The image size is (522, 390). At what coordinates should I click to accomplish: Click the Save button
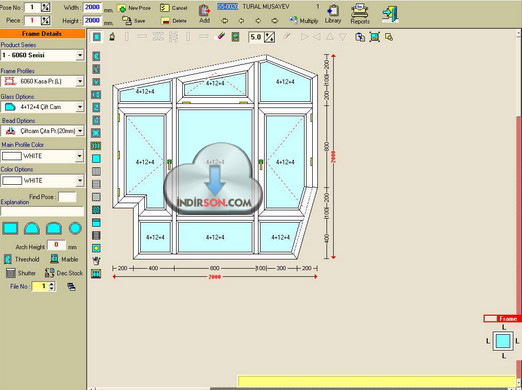[134, 21]
